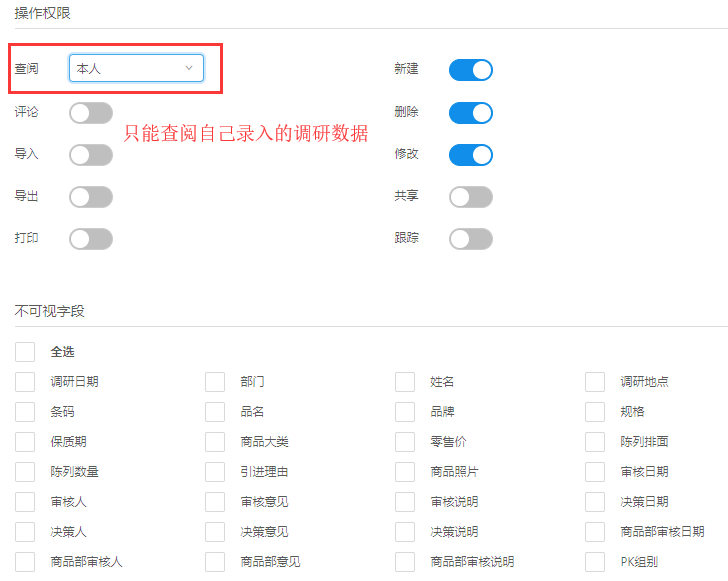Image resolution: width=728 pixels, height=581 pixels.
Task: Disable the 新建 toggle switch
Action: (470, 69)
